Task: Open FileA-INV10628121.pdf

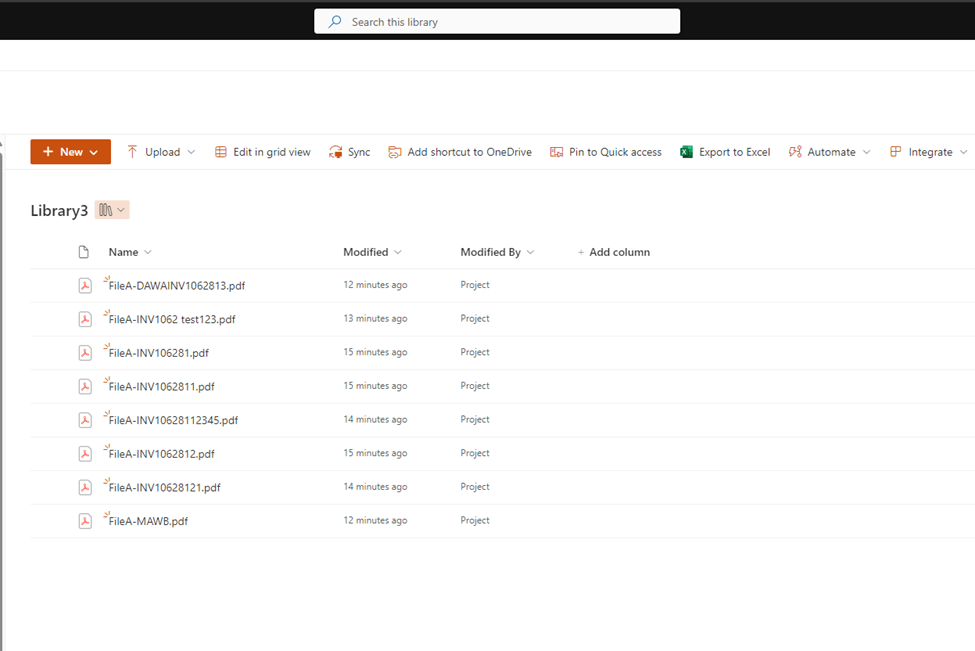Action: pos(165,487)
